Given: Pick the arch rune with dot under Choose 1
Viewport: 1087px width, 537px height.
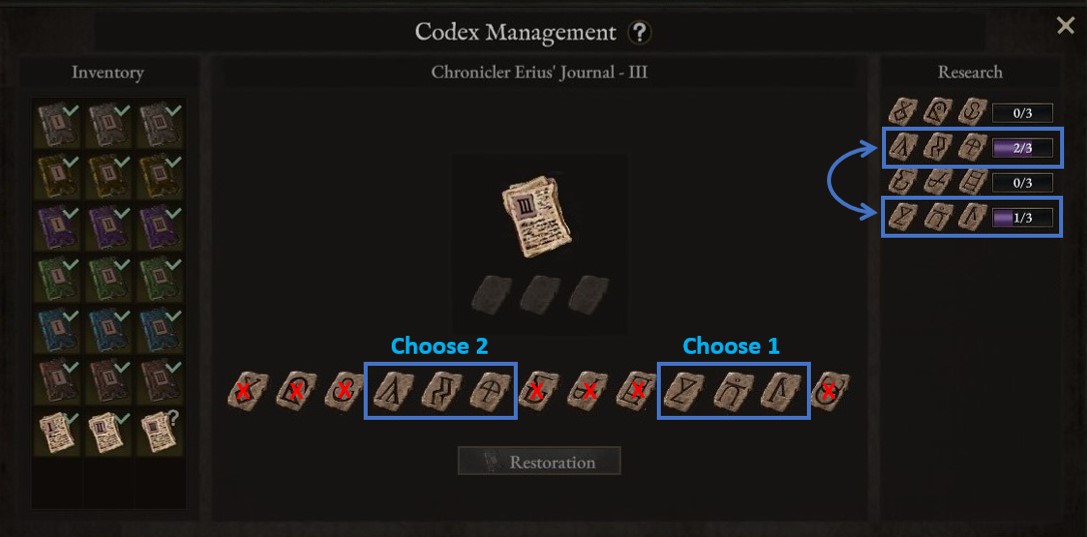Looking at the screenshot, I should coord(733,391).
